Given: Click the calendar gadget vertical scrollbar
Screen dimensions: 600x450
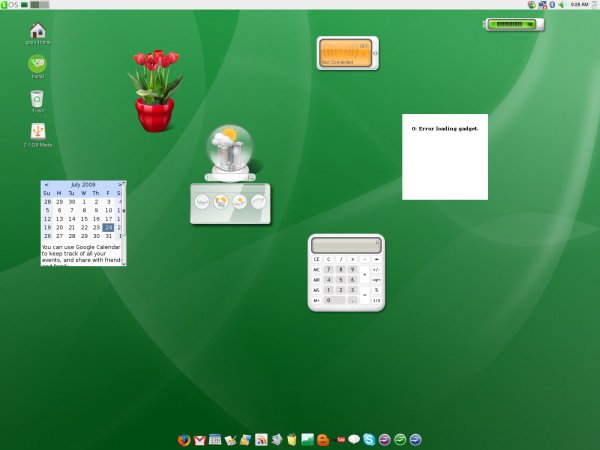Looking at the screenshot, I should point(124,223).
